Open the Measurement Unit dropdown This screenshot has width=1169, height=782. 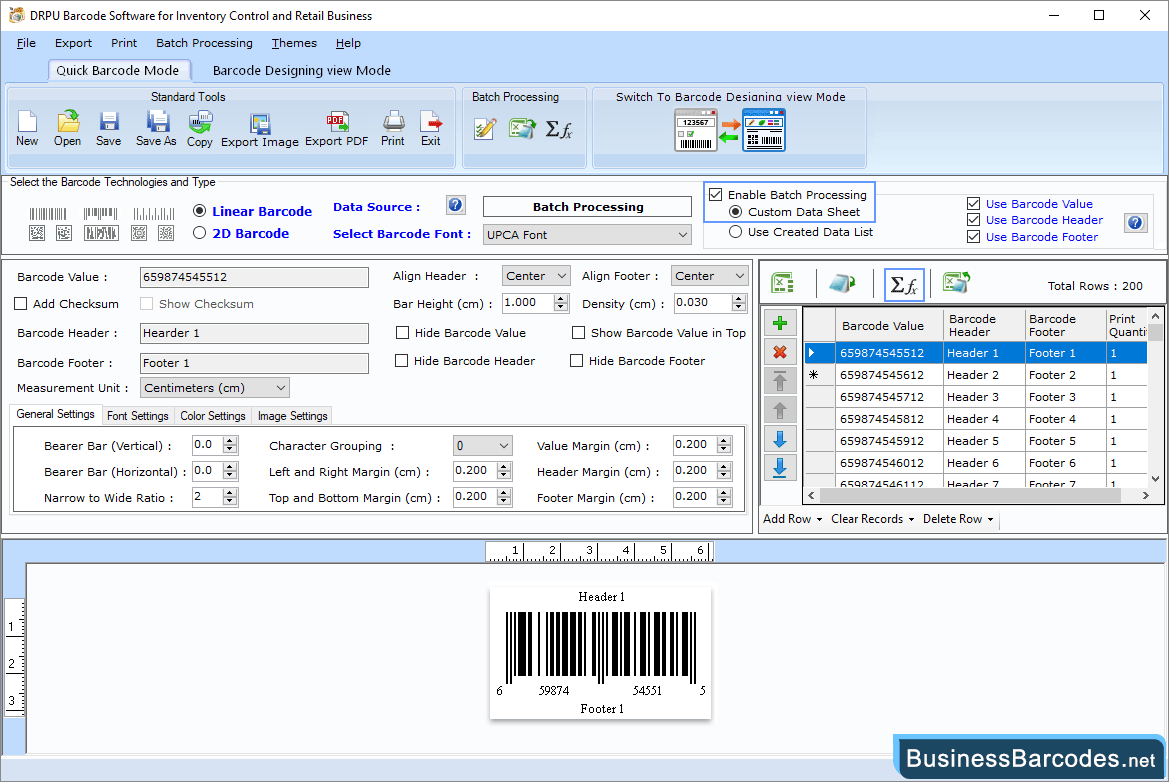pos(215,388)
